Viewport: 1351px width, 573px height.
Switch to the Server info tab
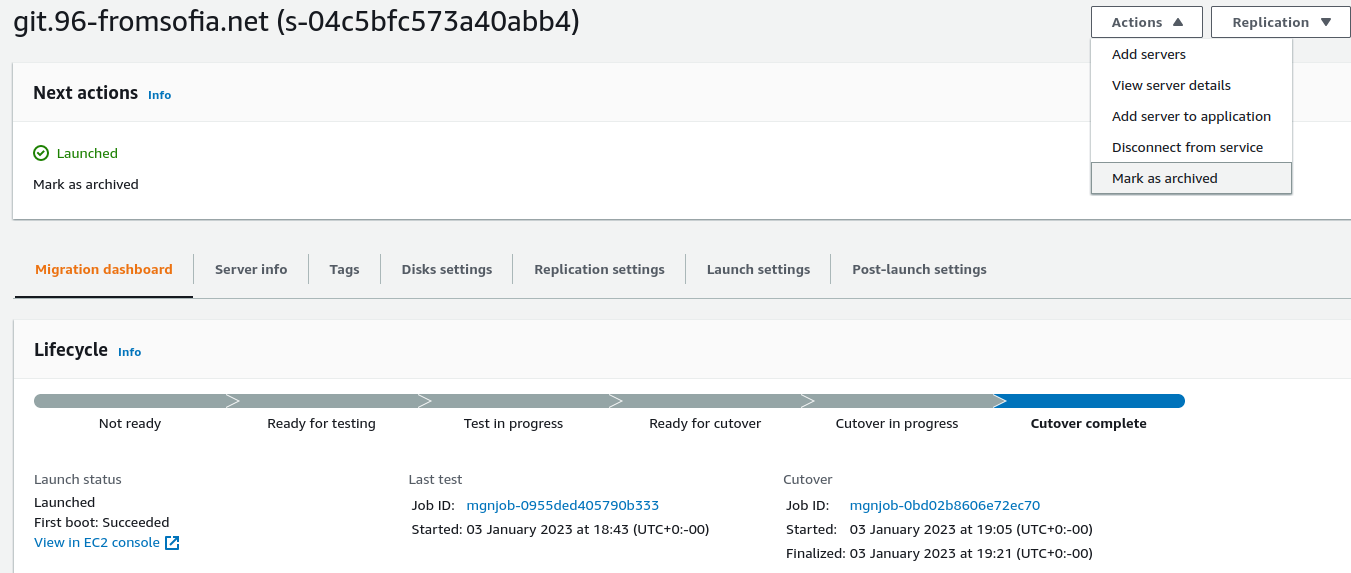pyautogui.click(x=251, y=270)
